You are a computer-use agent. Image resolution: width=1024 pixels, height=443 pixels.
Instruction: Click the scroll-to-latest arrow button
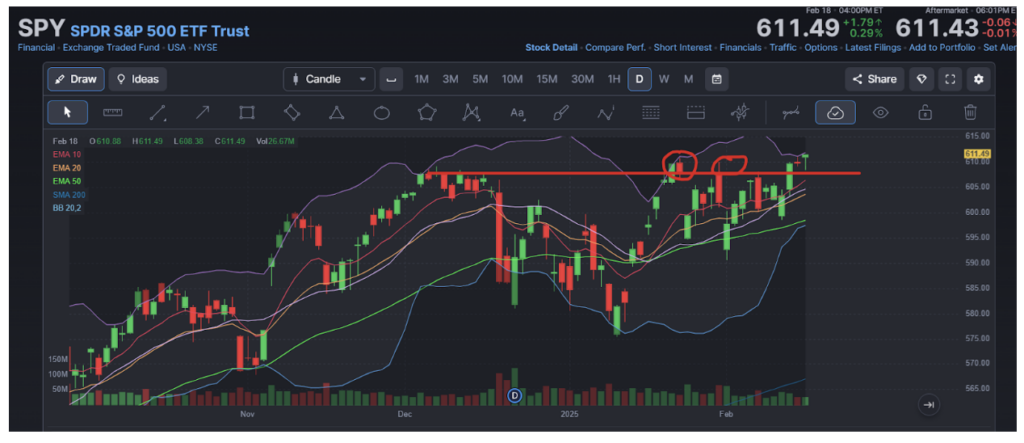coord(929,405)
